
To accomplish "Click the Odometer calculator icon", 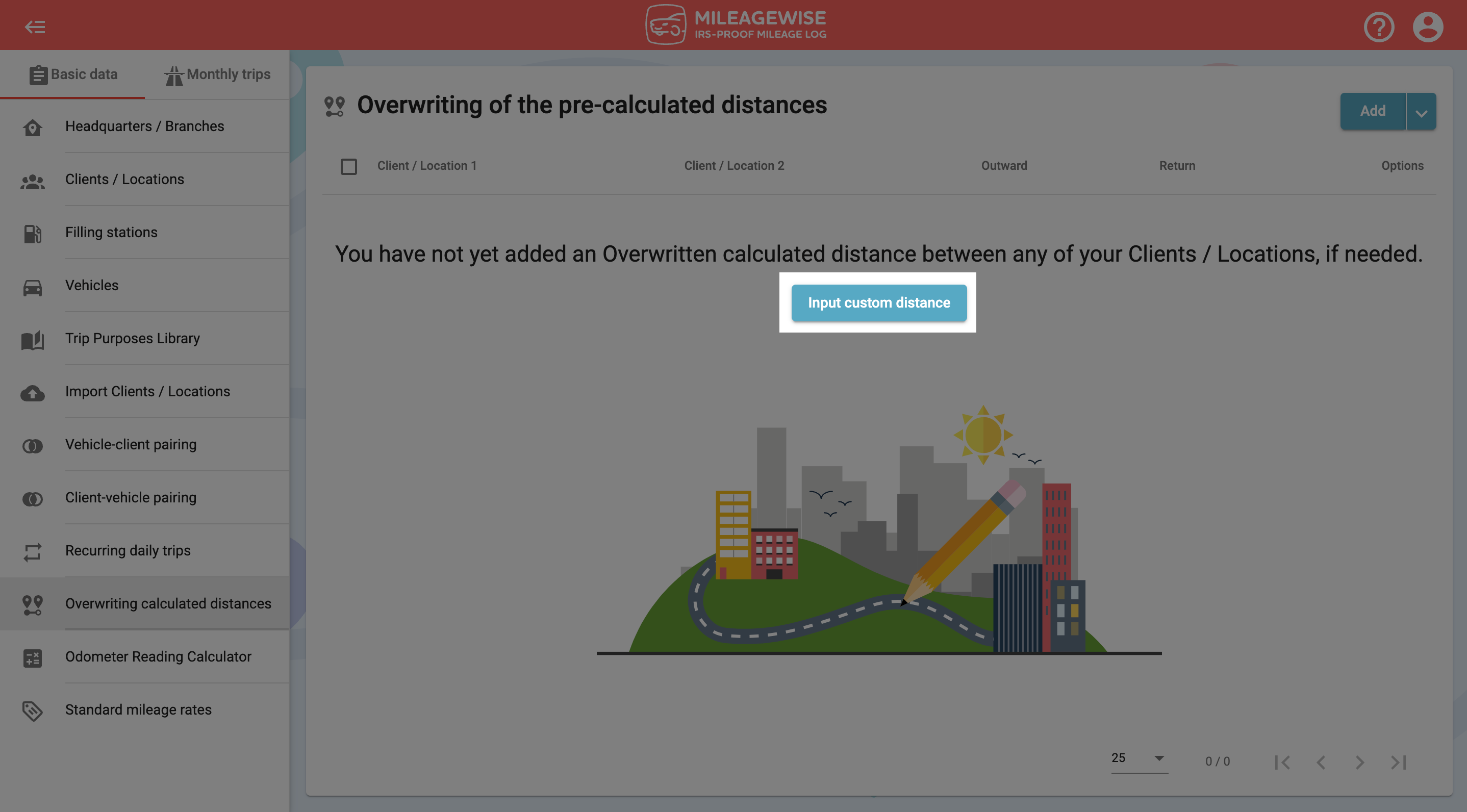I will (x=33, y=657).
